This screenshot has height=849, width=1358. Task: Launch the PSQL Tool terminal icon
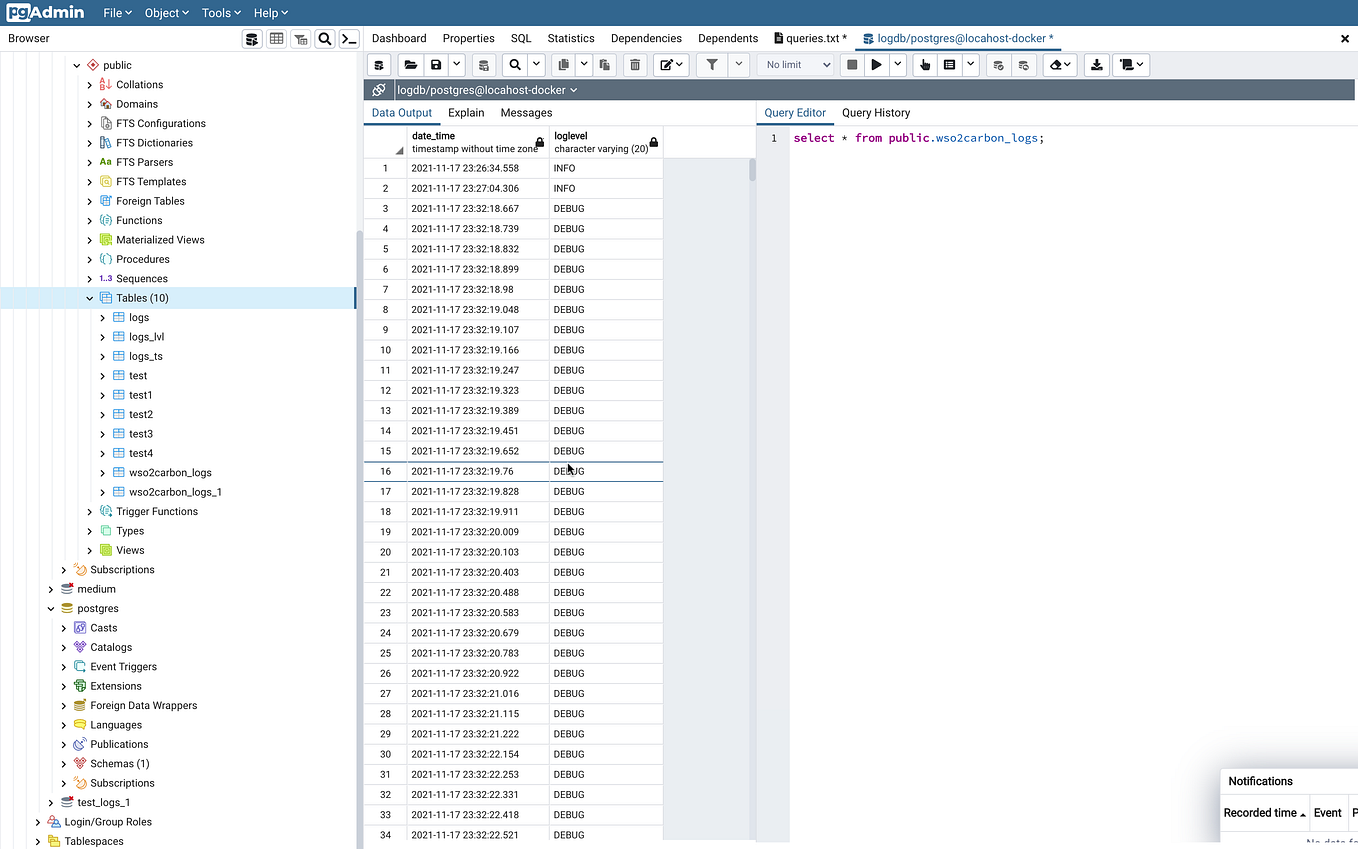coord(349,38)
